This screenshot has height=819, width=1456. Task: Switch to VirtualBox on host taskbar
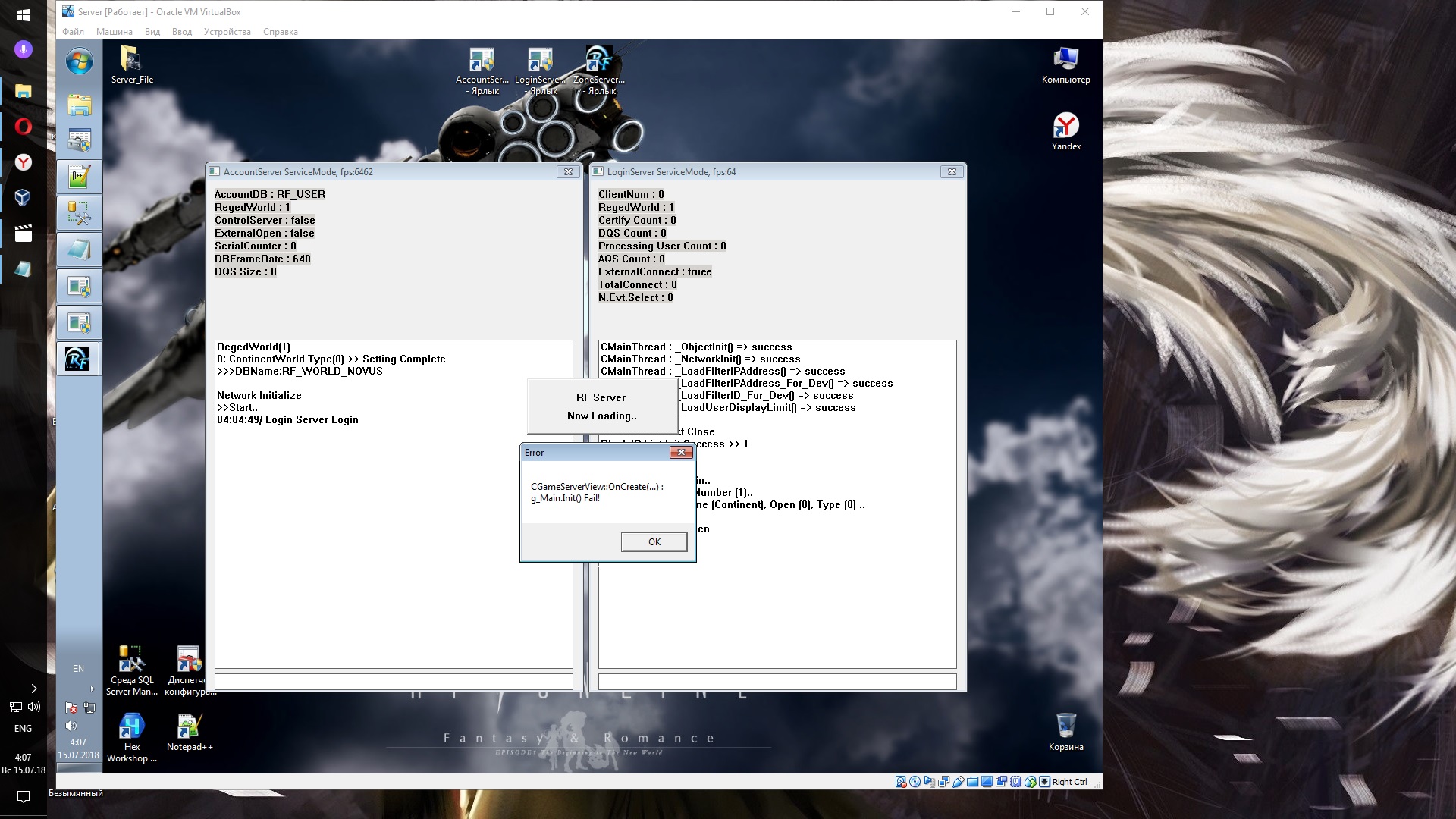coord(23,198)
